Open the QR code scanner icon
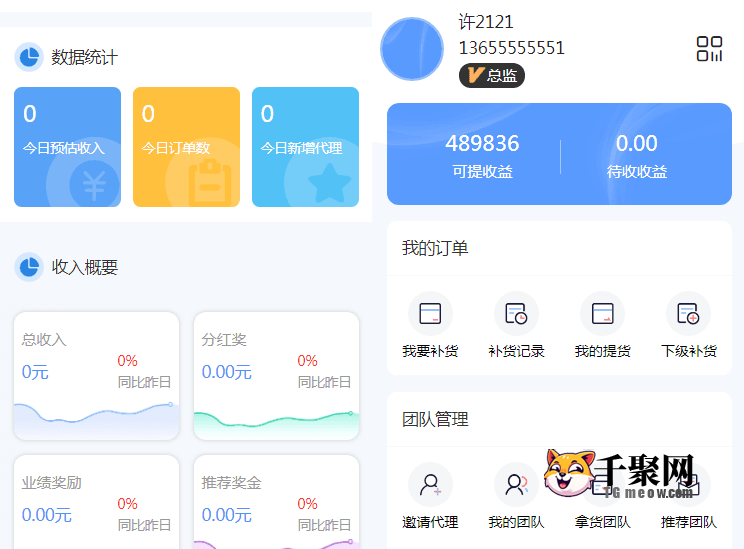744x549 pixels. 709,48
